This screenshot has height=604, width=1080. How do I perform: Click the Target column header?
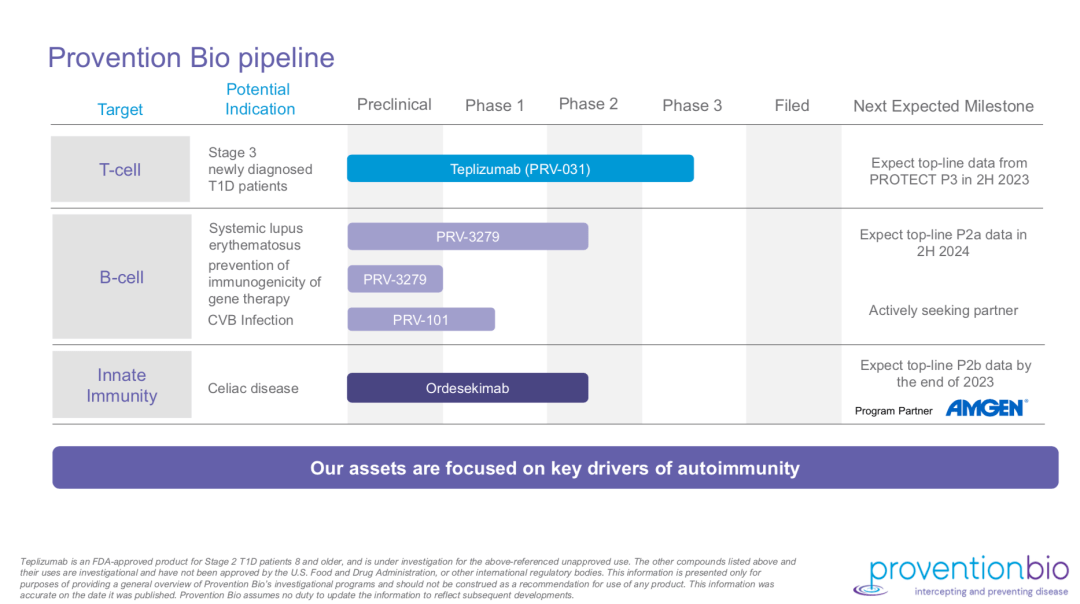click(120, 110)
